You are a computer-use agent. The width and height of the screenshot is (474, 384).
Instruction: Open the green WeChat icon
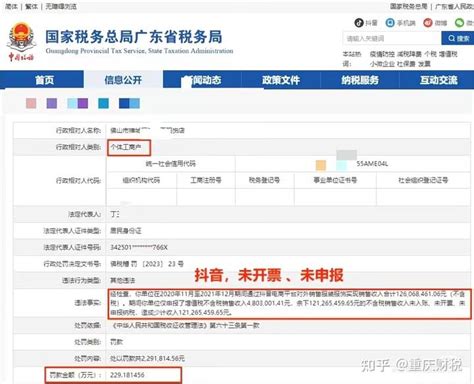point(460,23)
